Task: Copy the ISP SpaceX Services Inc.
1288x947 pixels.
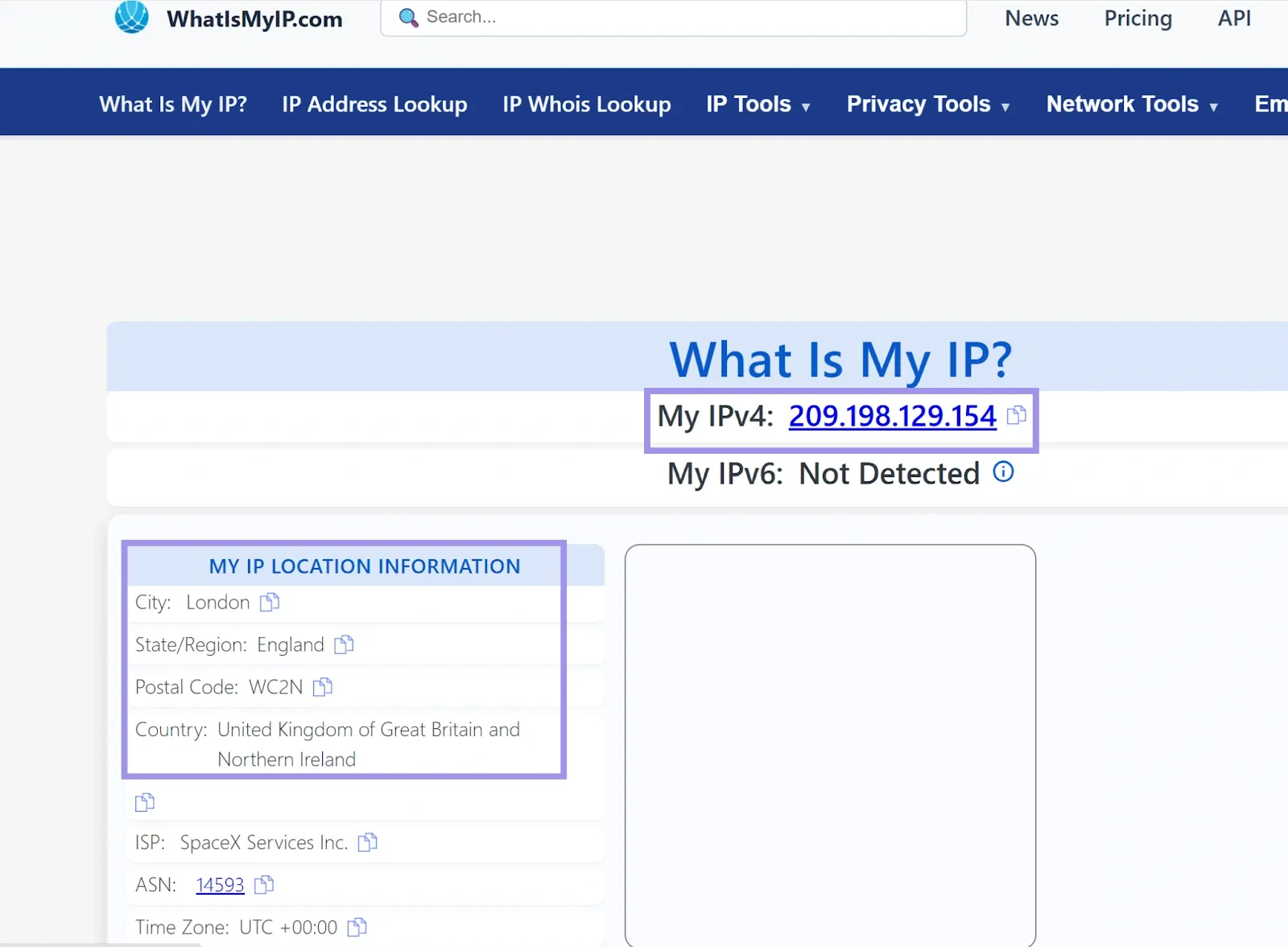Action: 368,842
